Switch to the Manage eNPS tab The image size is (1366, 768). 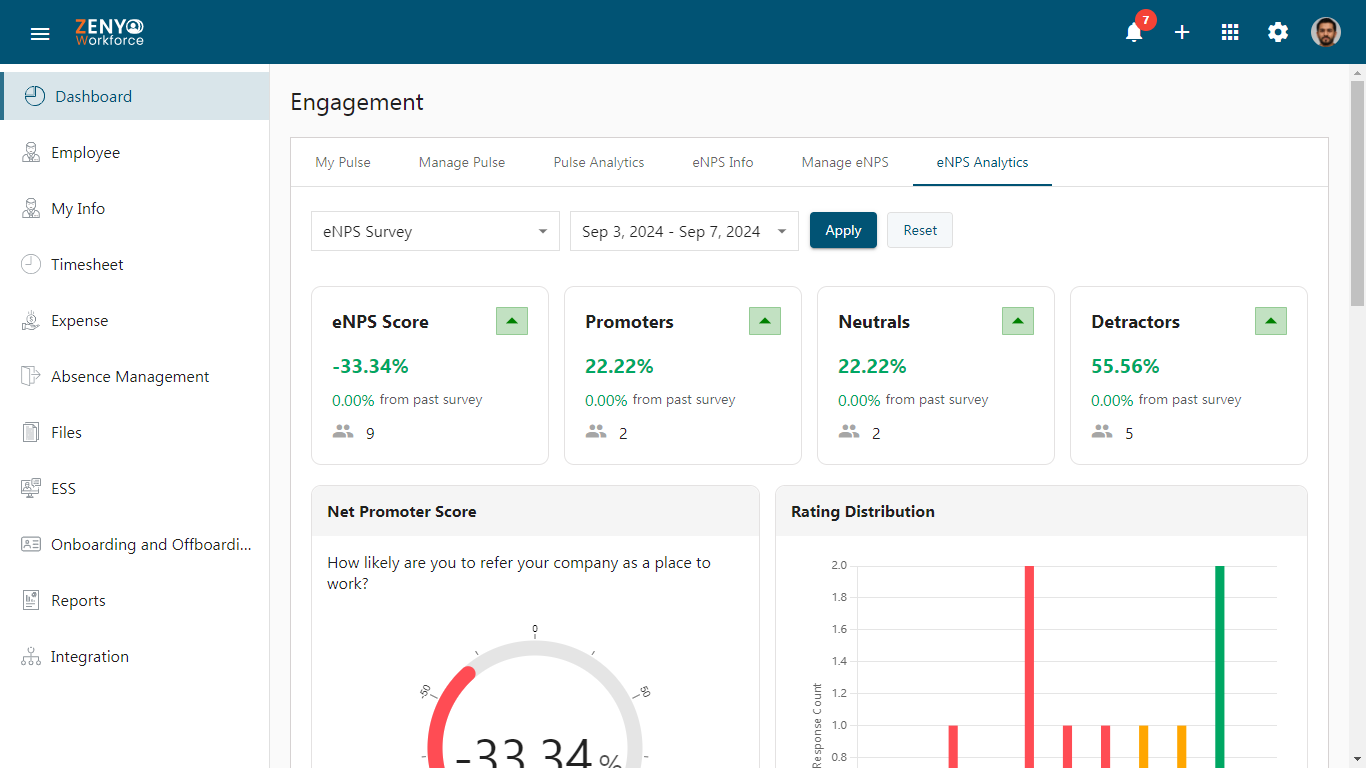pos(845,162)
